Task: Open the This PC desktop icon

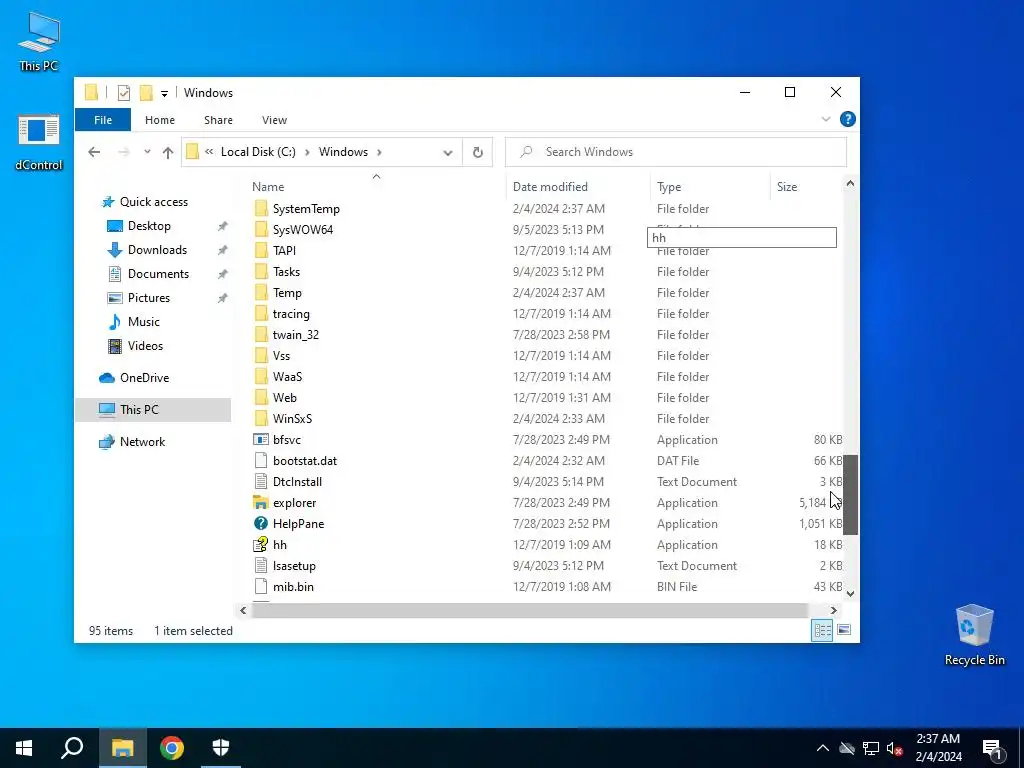Action: [39, 42]
